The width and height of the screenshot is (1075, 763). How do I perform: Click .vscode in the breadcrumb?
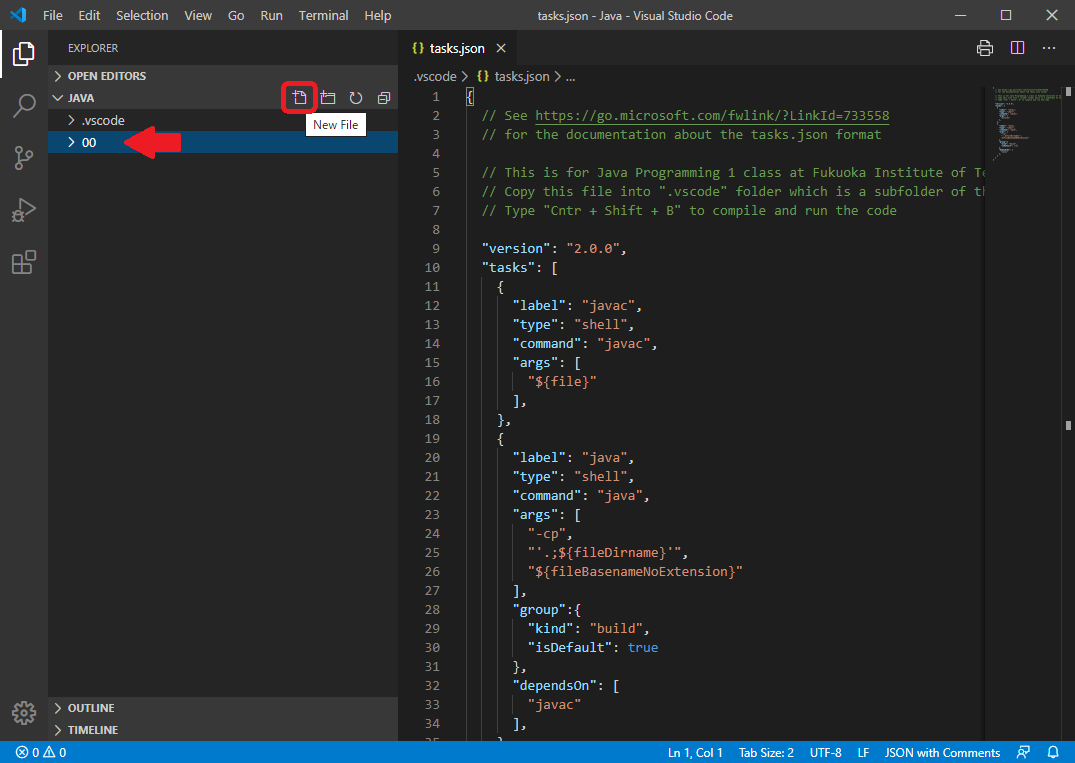(435, 76)
